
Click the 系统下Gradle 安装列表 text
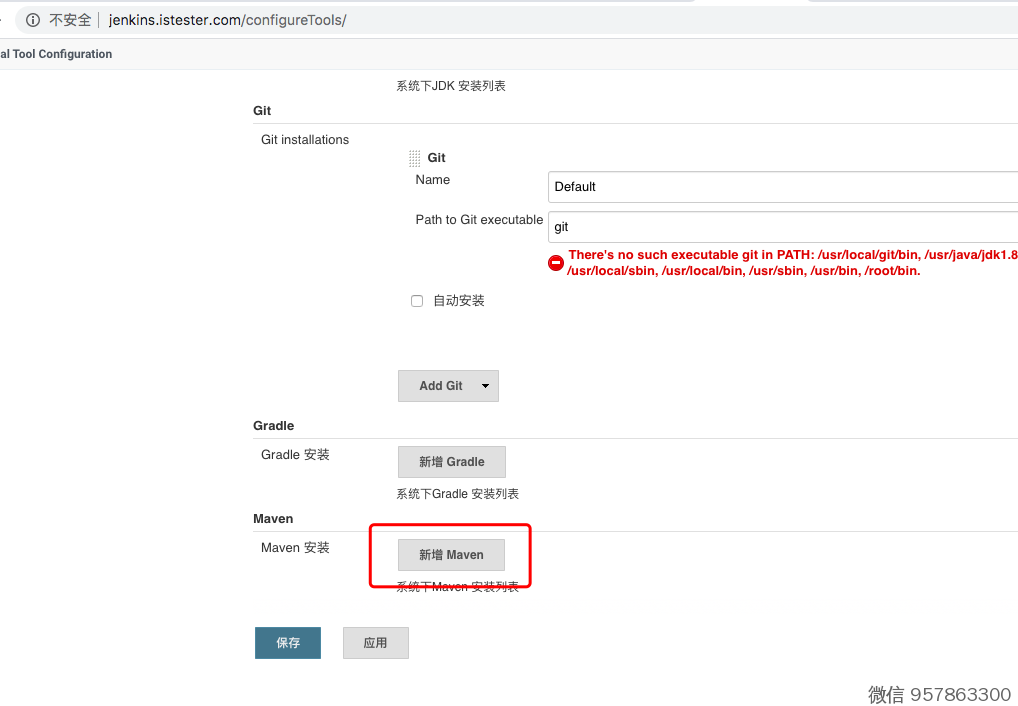click(x=457, y=494)
